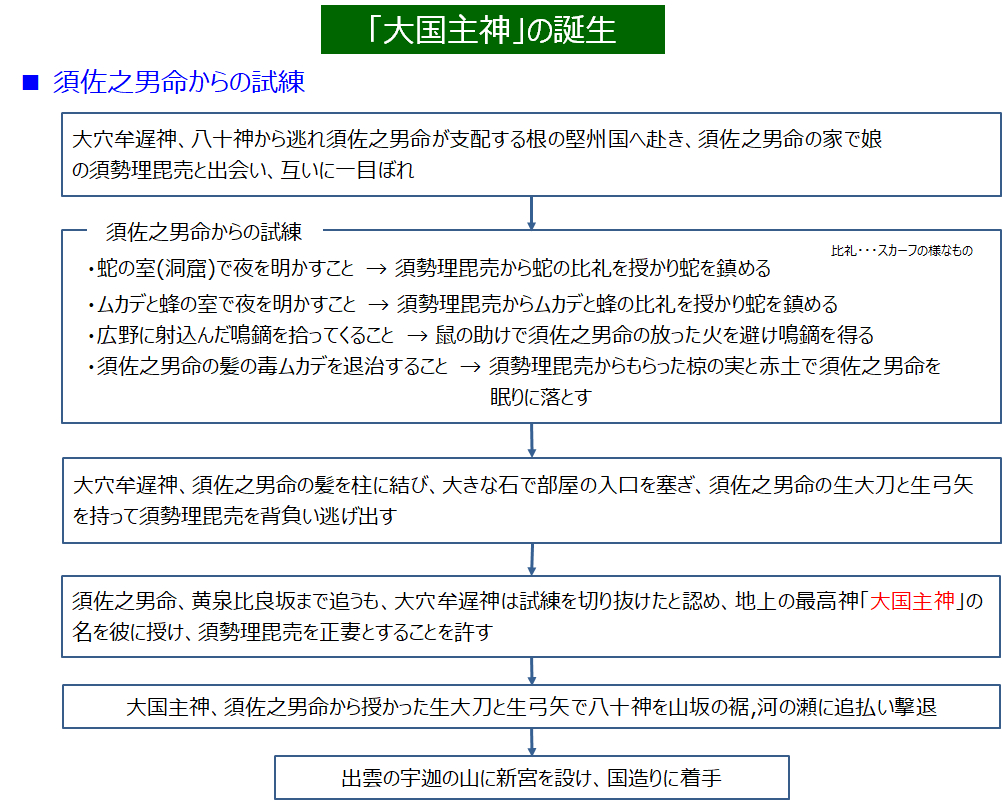
Task: Click the arrow below the 黄泉比良坂 box
Action: click(x=531, y=670)
